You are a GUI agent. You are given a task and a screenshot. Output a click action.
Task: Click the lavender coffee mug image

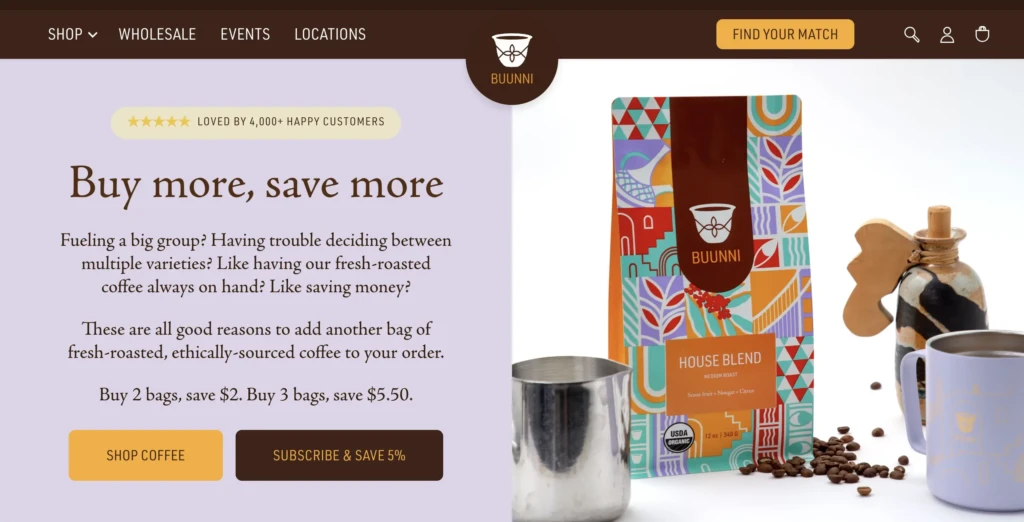click(963, 418)
